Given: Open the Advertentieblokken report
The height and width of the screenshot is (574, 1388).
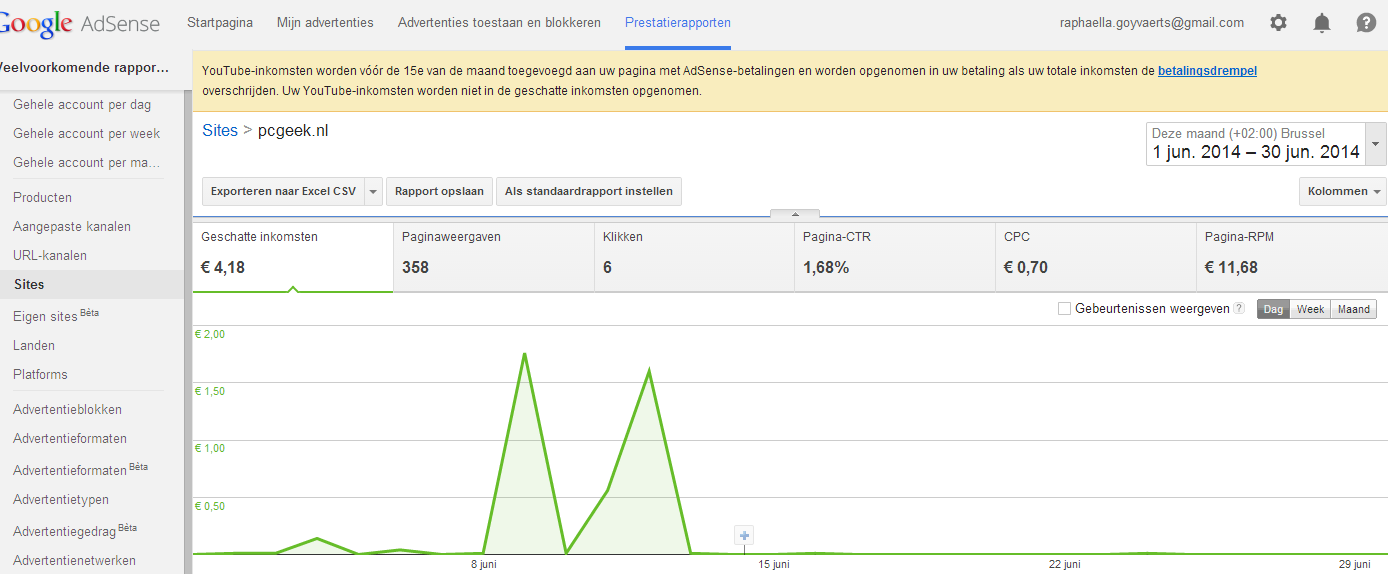Looking at the screenshot, I should coord(67,409).
